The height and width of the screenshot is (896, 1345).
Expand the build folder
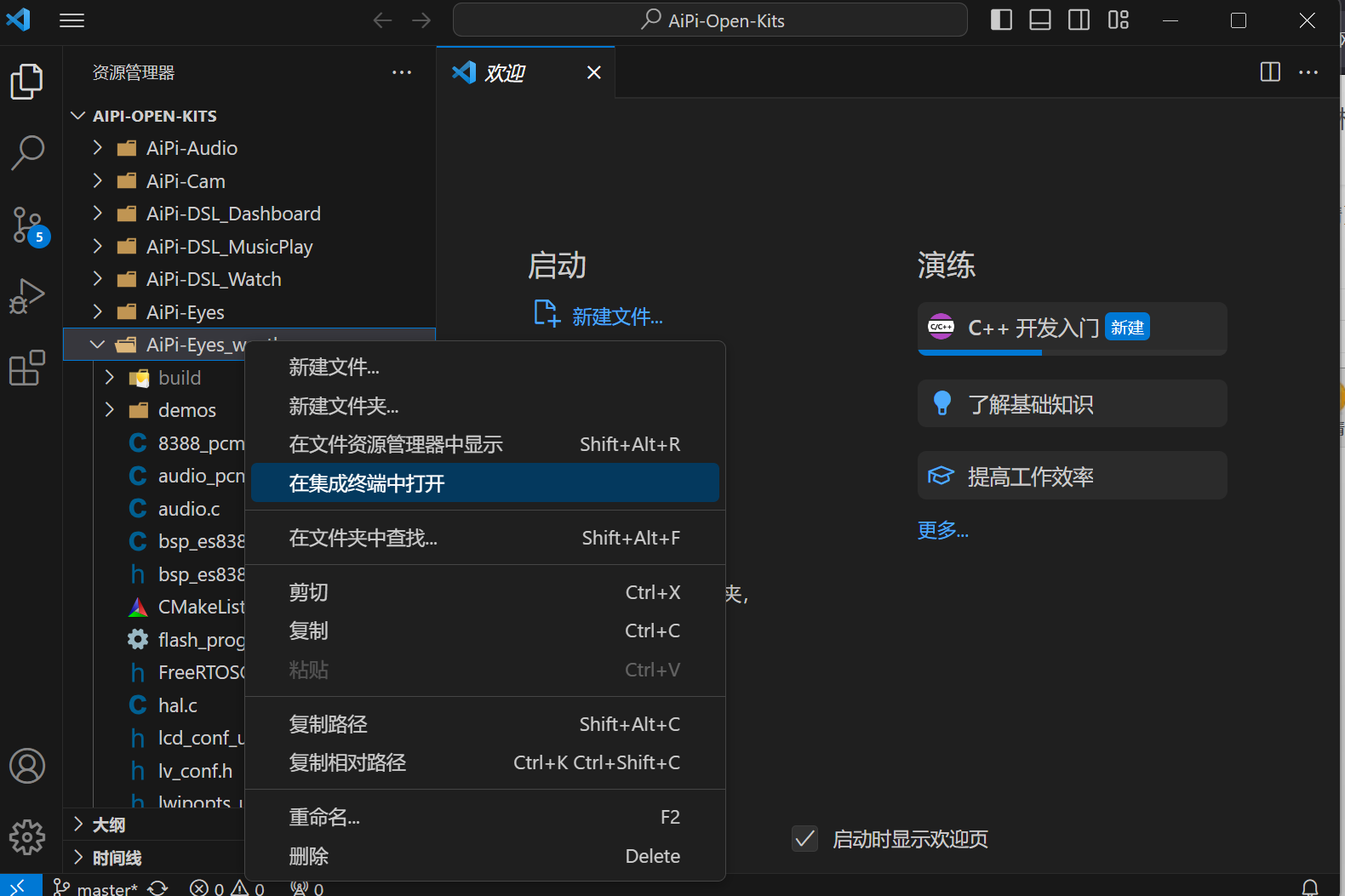click(x=155, y=378)
